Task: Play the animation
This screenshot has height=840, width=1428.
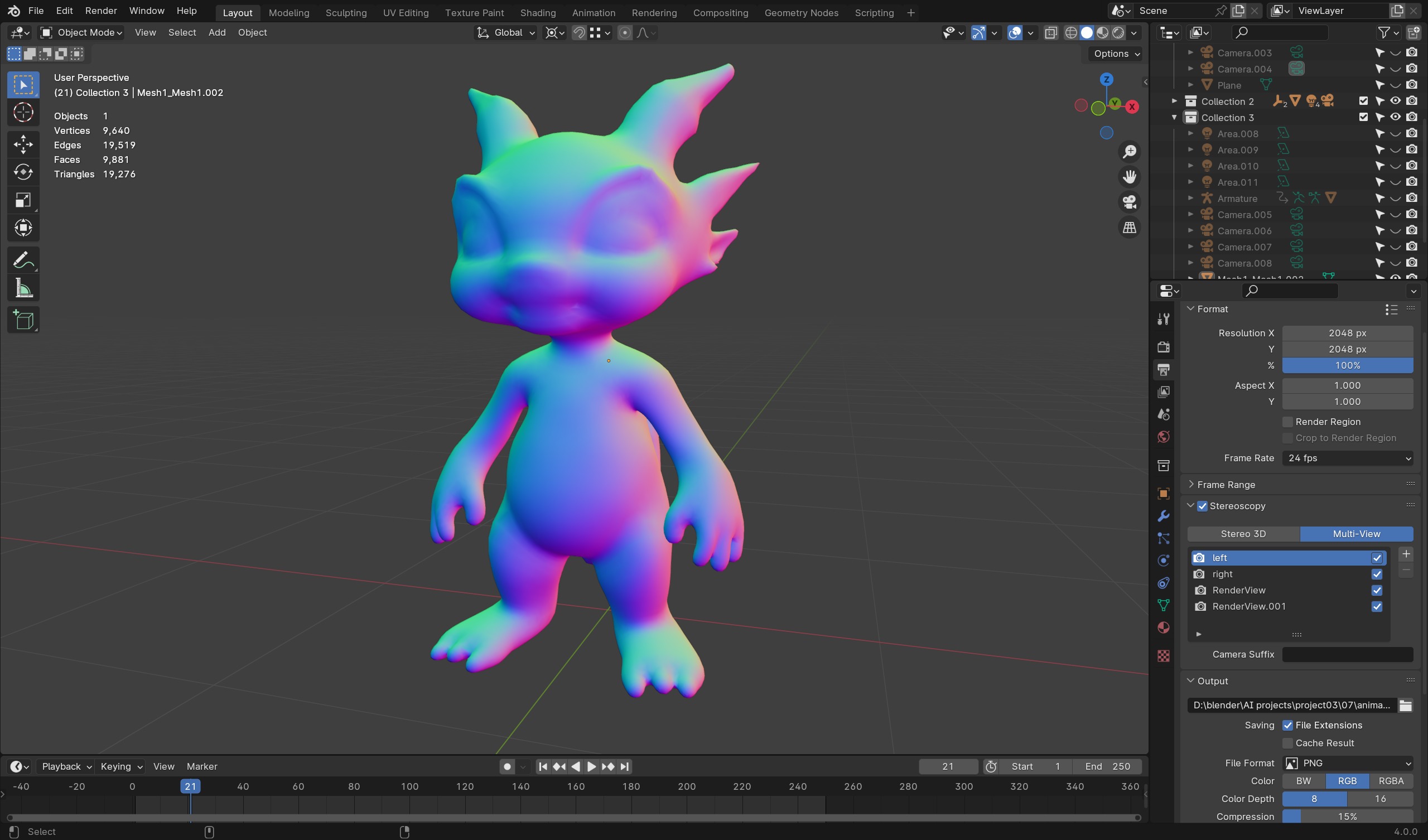Action: click(591, 767)
